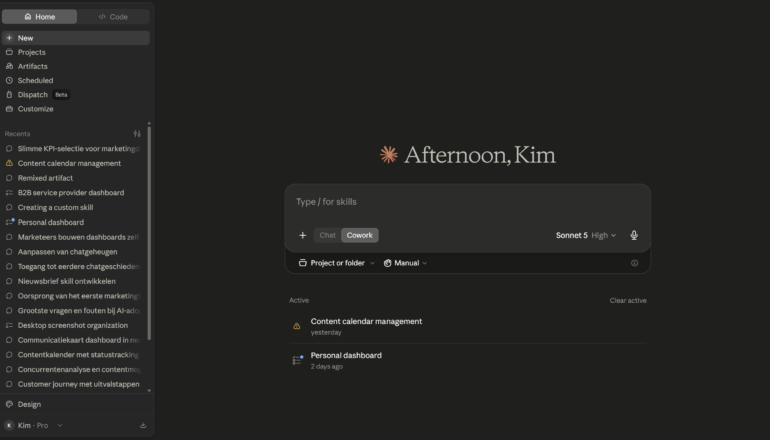Click the microphone voice input icon
This screenshot has width=770, height=440.
634,235
